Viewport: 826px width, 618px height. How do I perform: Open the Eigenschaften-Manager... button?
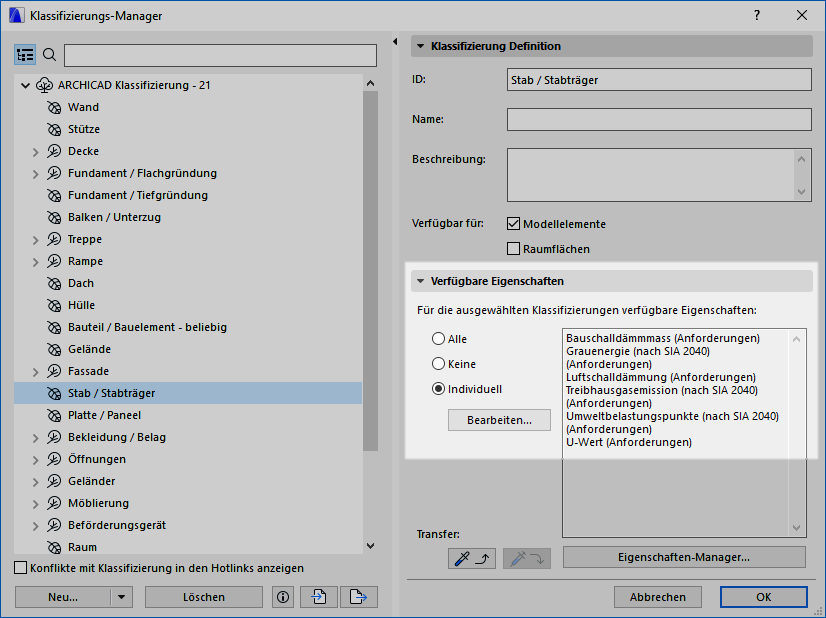(x=684, y=557)
